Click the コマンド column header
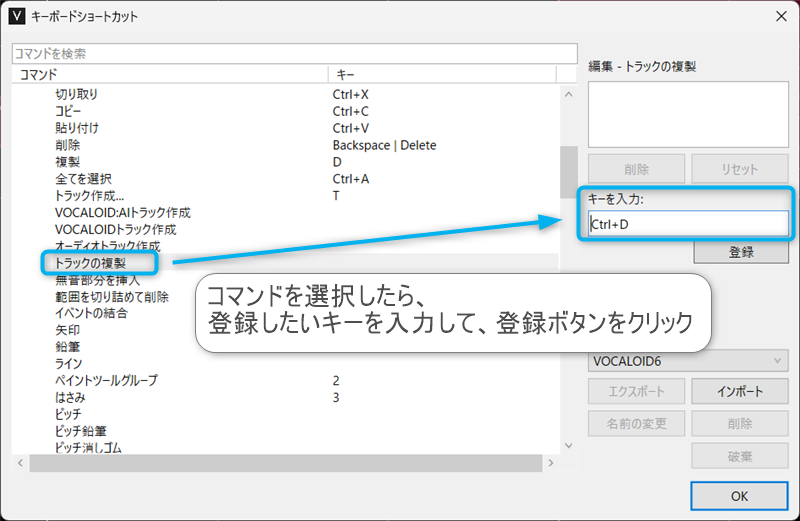 point(170,75)
